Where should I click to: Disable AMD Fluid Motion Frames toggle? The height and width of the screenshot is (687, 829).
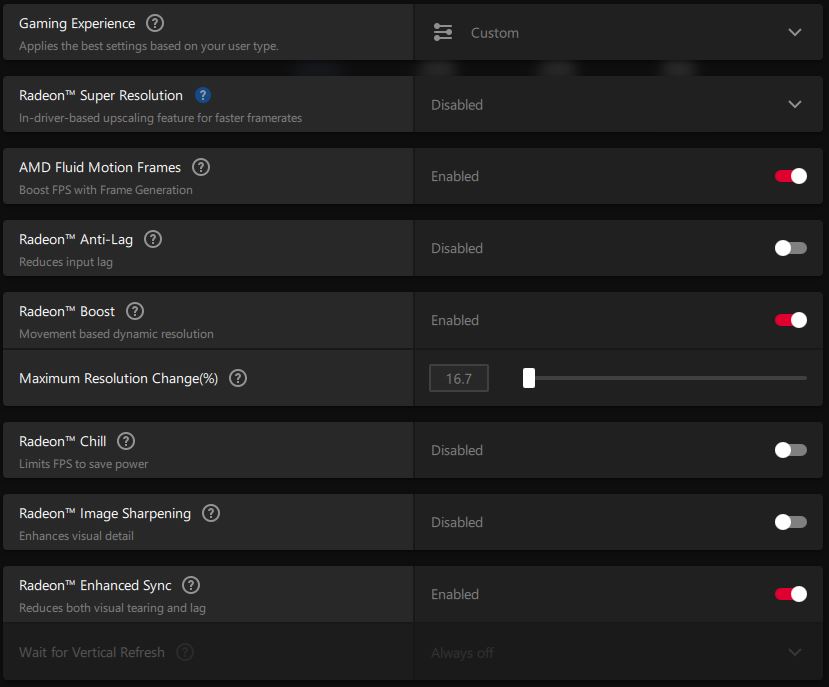coord(791,176)
